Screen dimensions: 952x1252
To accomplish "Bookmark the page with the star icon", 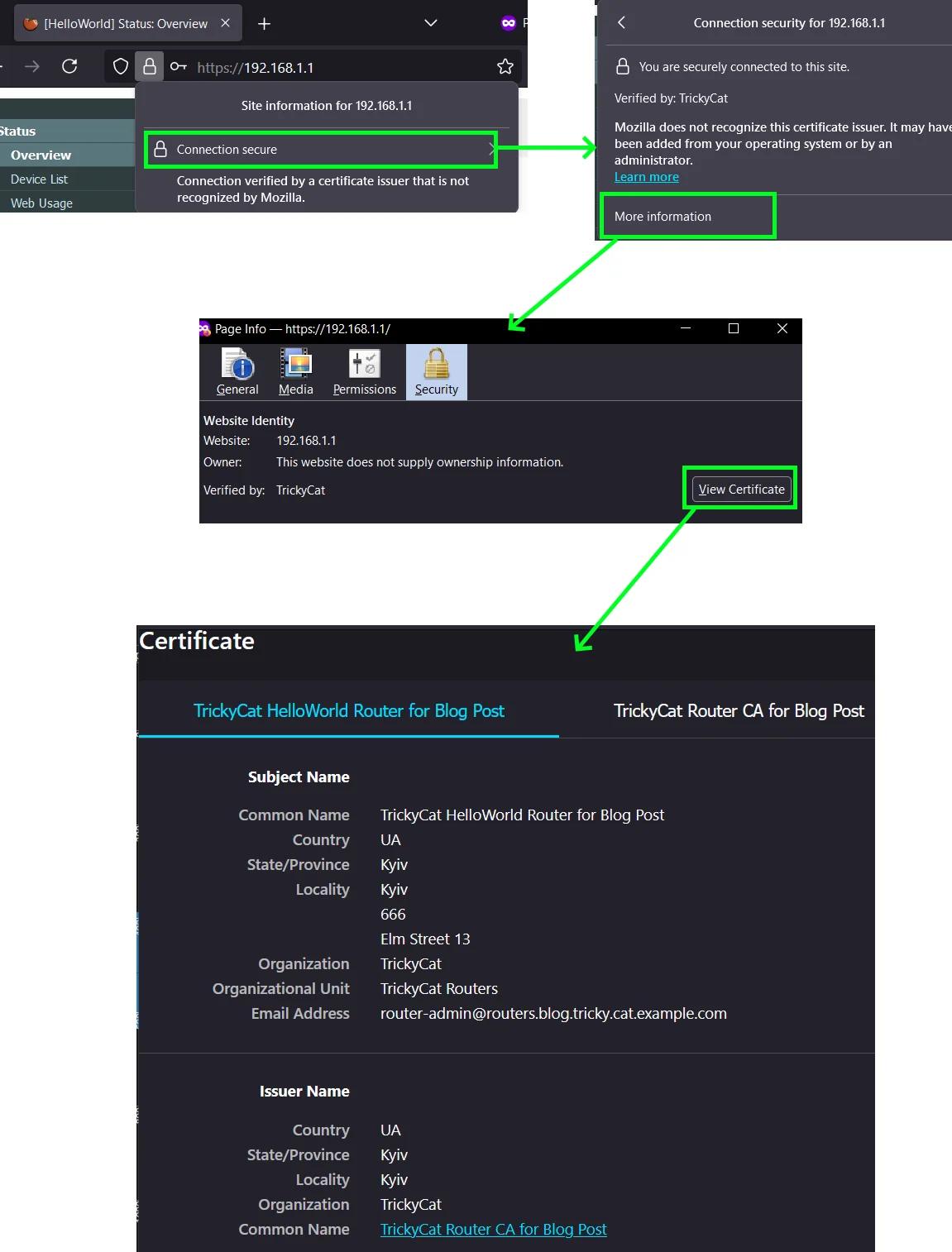I will point(505,66).
